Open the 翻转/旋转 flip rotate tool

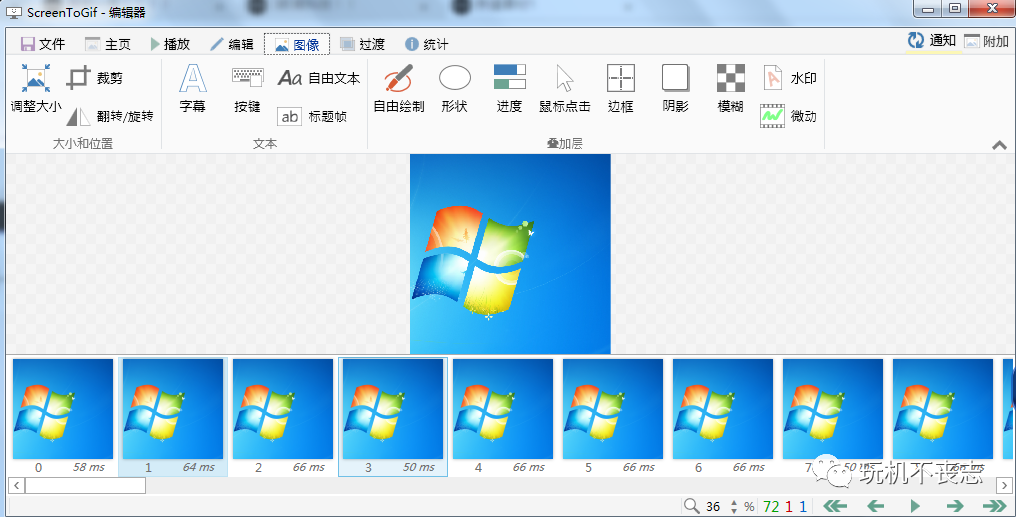coord(110,117)
